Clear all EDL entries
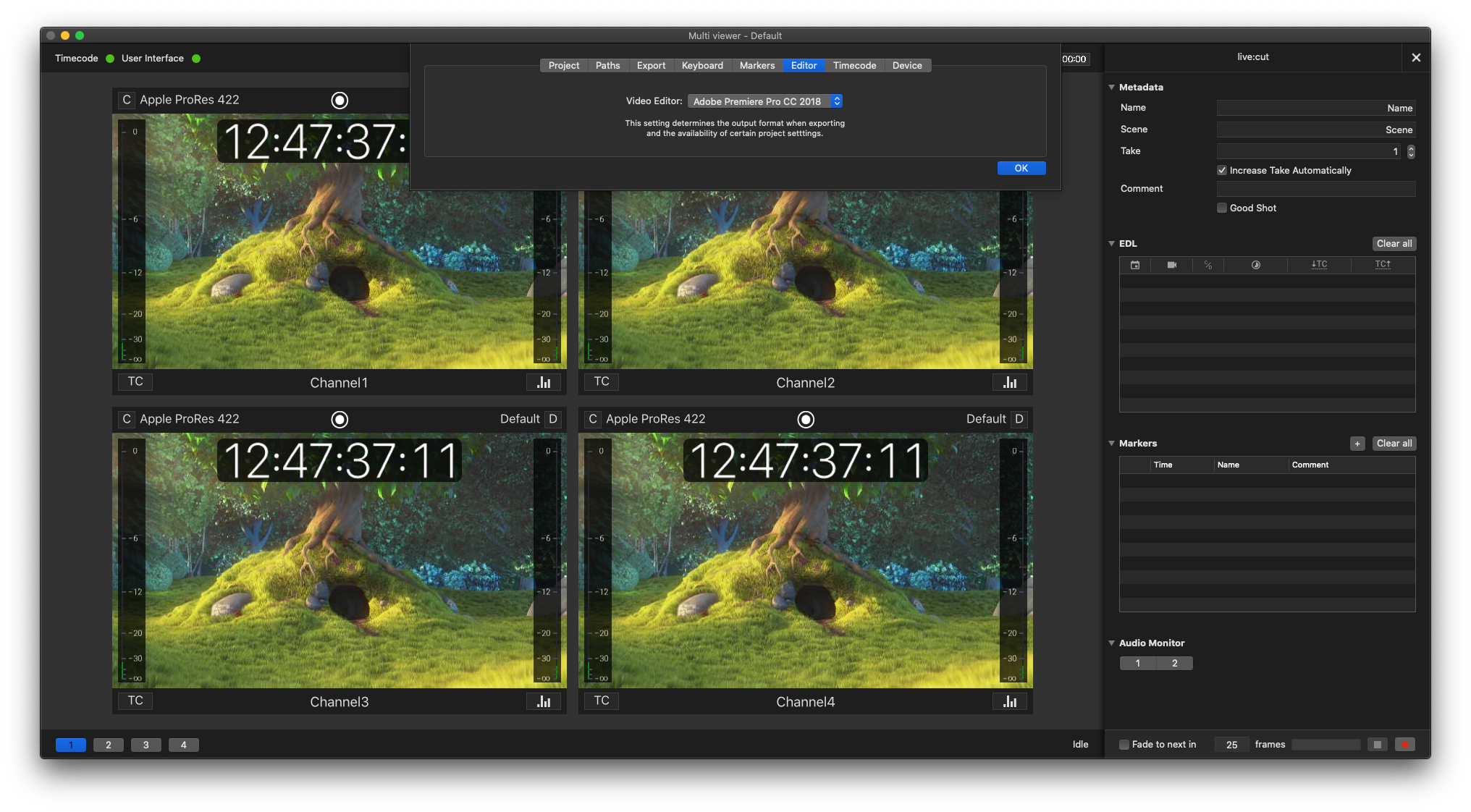This screenshot has height=812, width=1471. [1394, 244]
